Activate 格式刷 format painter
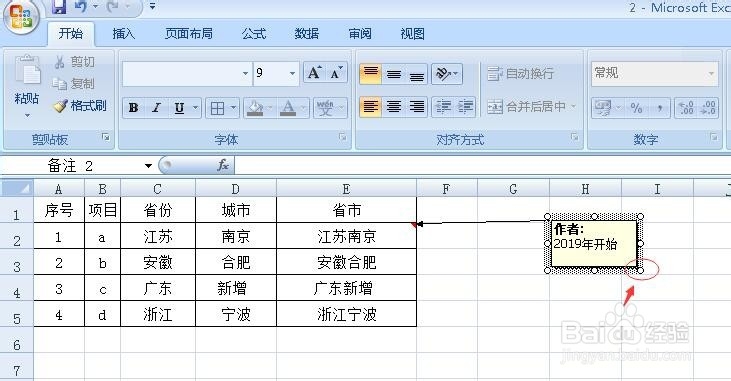Viewport: 731px width, 381px height. (79, 106)
